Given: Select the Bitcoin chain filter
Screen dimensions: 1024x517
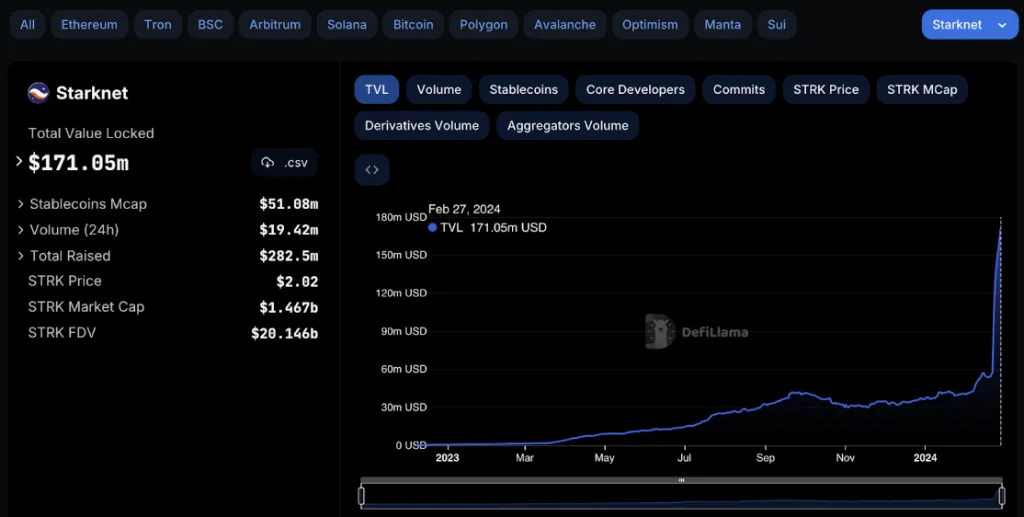Looking at the screenshot, I should pos(413,25).
